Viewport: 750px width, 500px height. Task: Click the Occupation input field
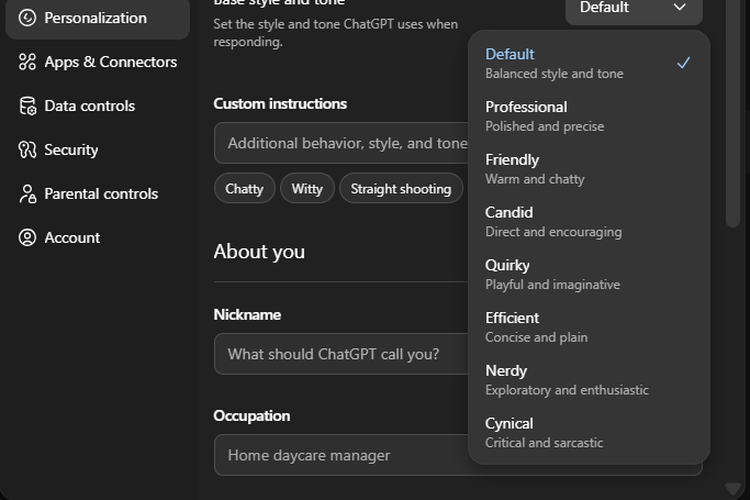click(340, 455)
